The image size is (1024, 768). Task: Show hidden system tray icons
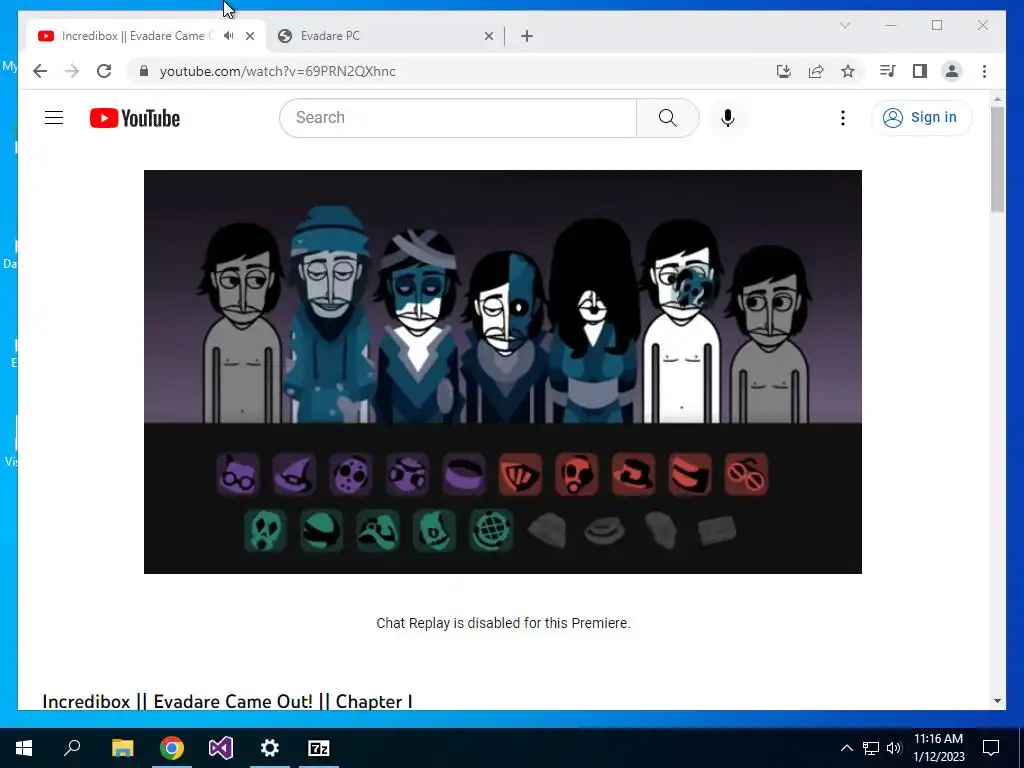(846, 748)
